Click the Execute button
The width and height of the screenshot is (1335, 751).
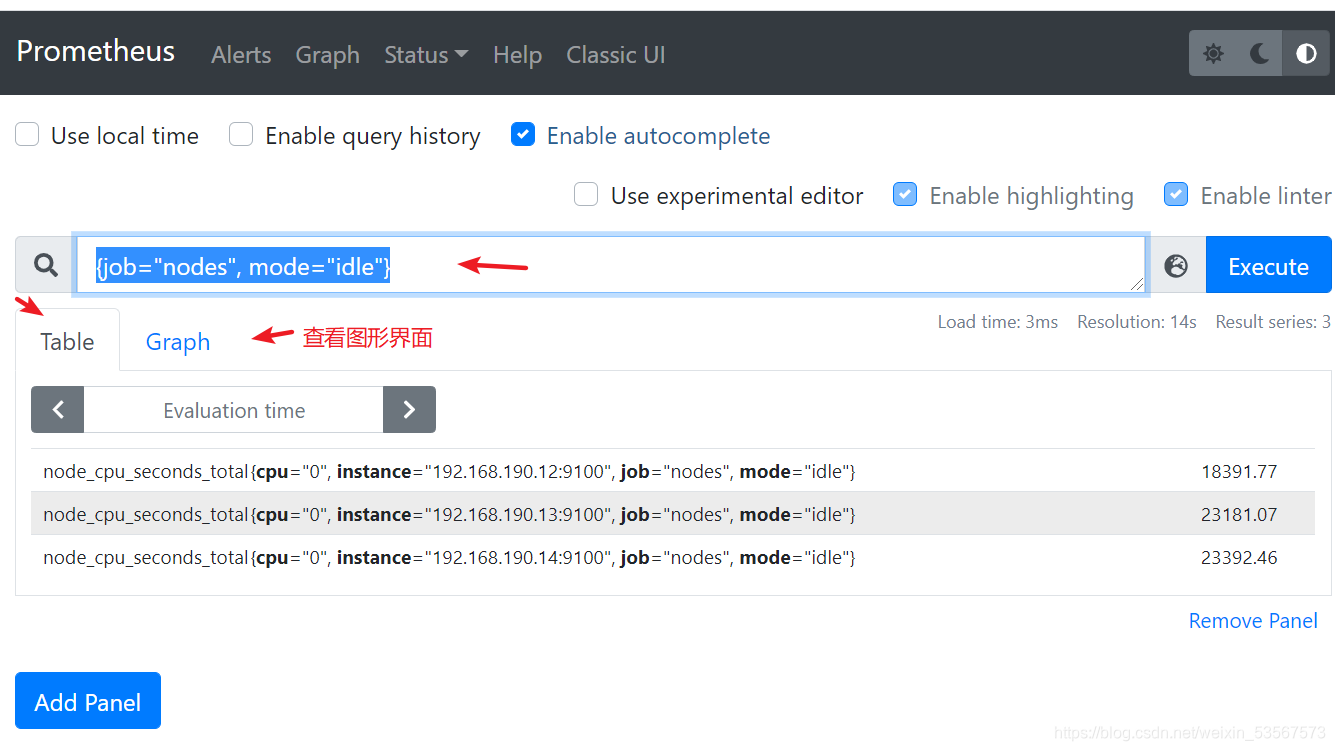point(1268,266)
